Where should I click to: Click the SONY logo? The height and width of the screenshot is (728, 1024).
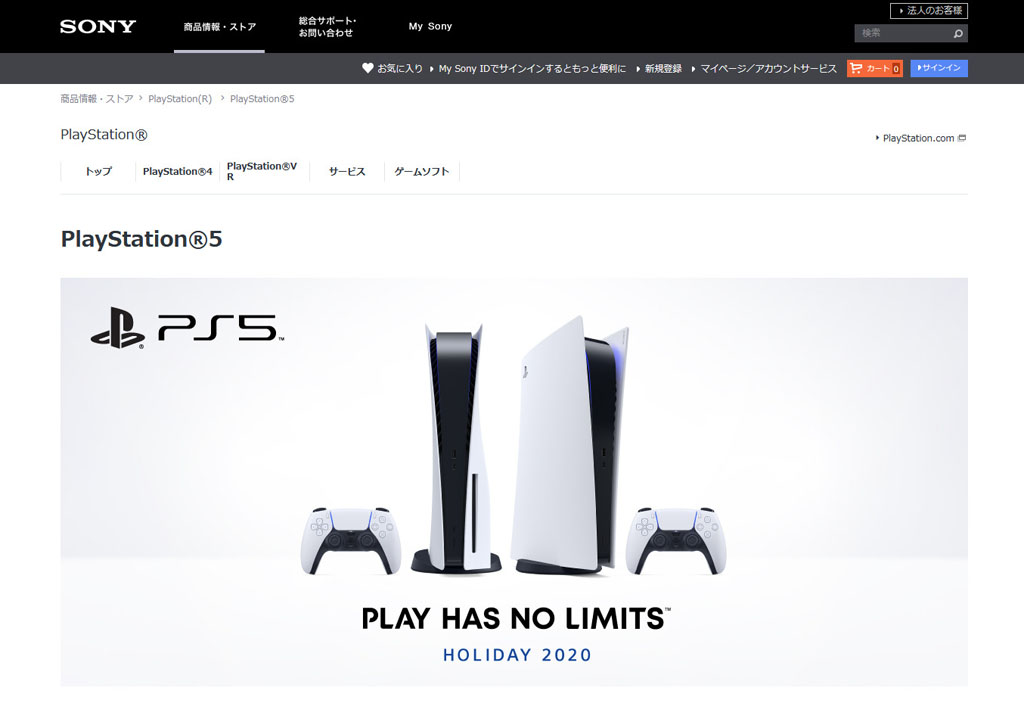(98, 27)
